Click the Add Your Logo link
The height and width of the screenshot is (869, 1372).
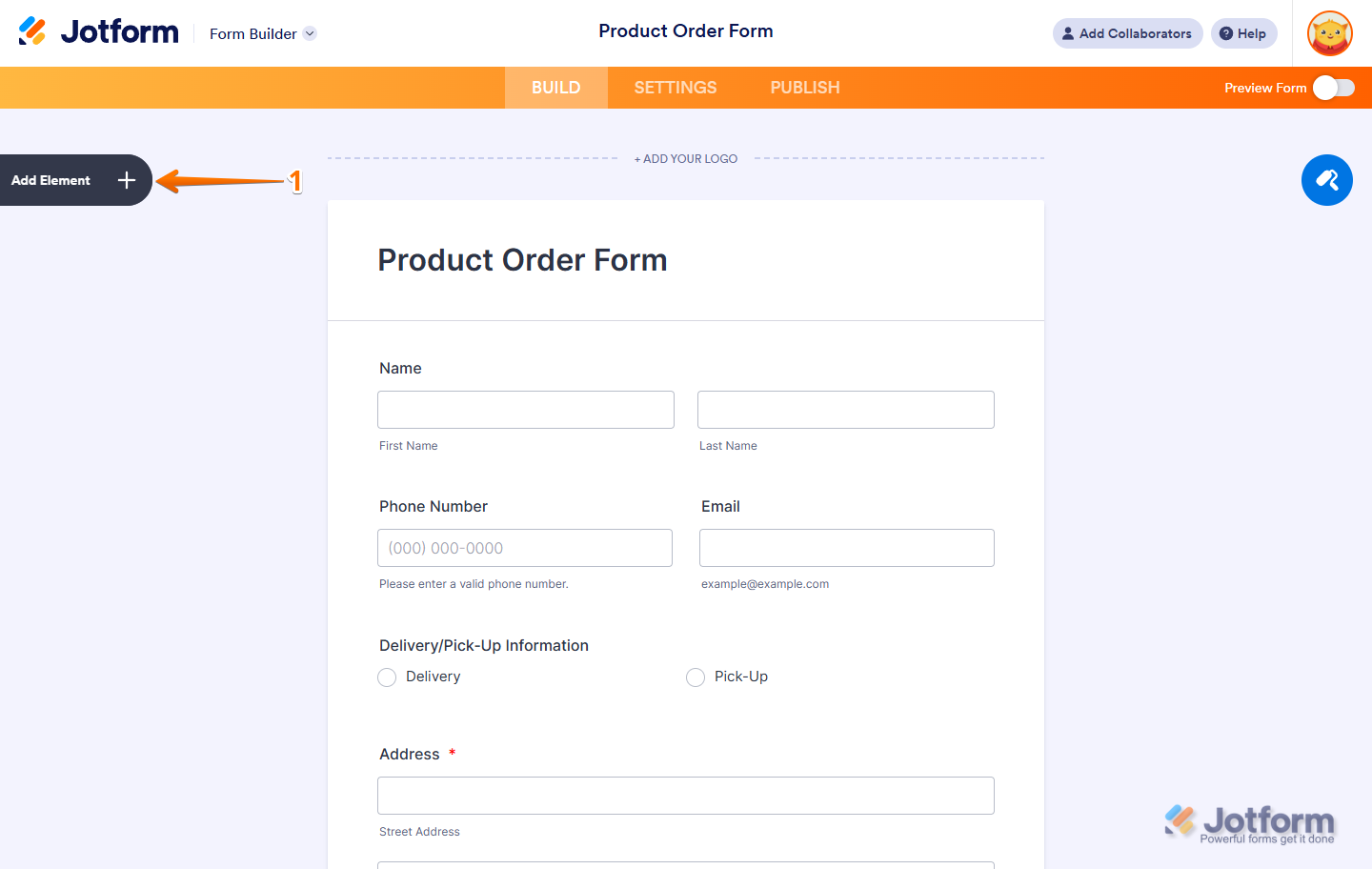[686, 159]
